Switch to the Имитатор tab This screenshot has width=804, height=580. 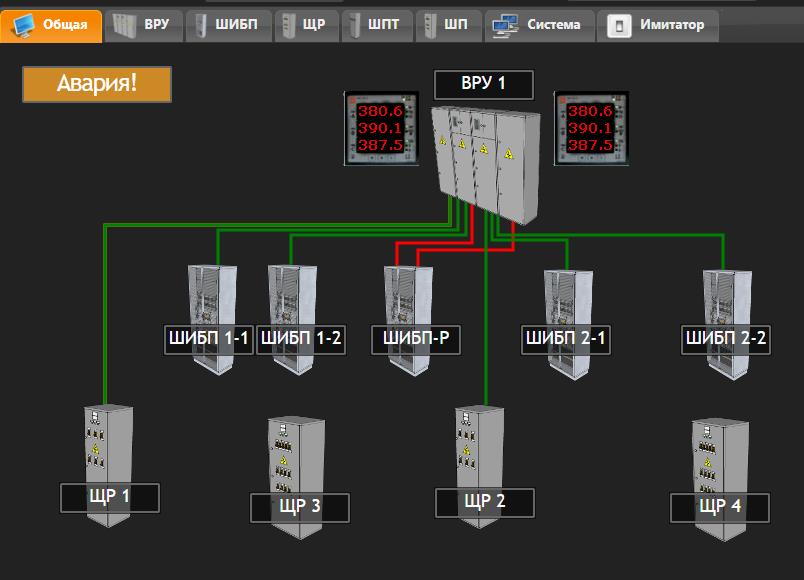[x=659, y=25]
